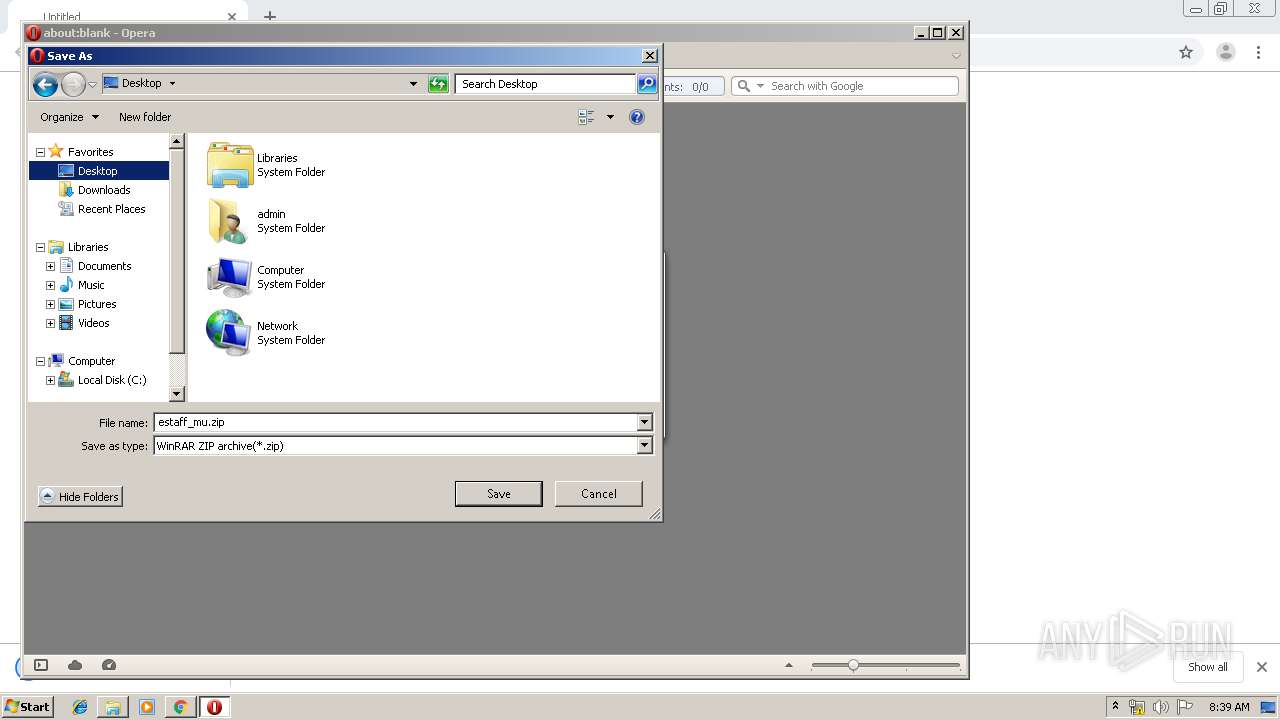The image size is (1280, 720).
Task: Expand the Videos library node
Action: tap(51, 323)
